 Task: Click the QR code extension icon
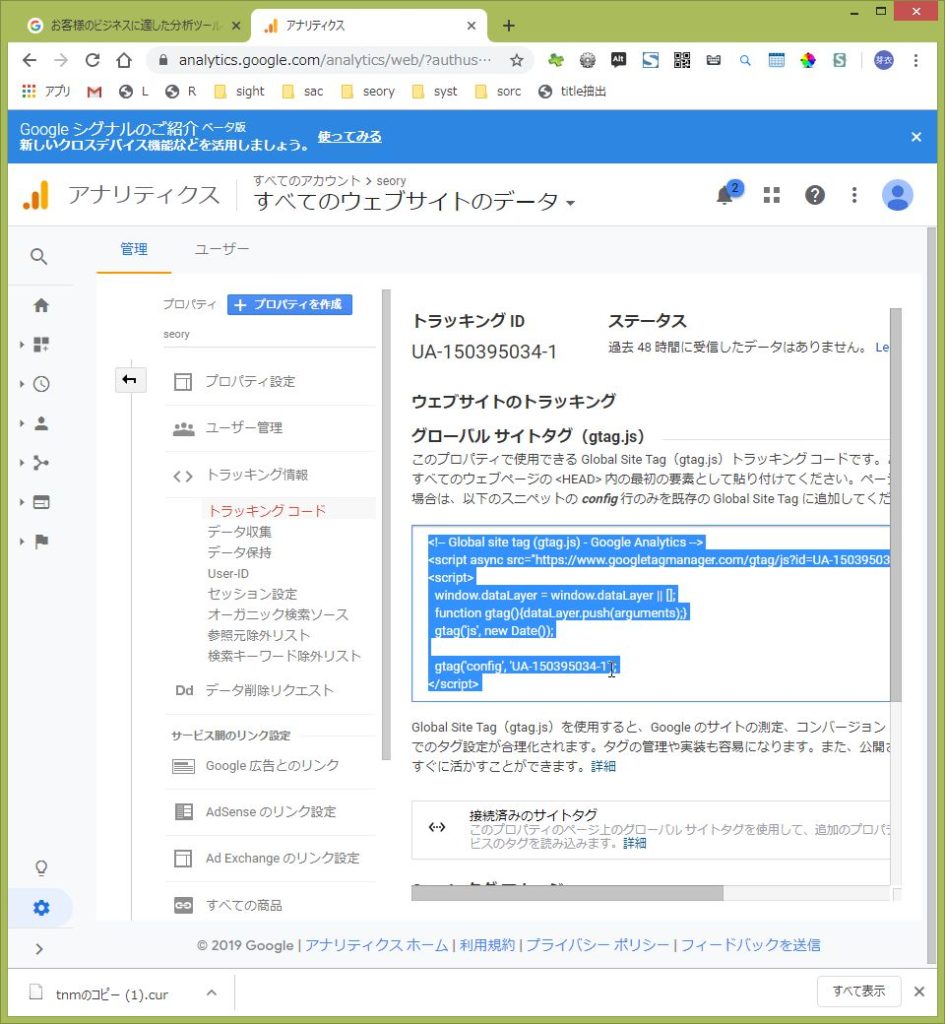682,60
